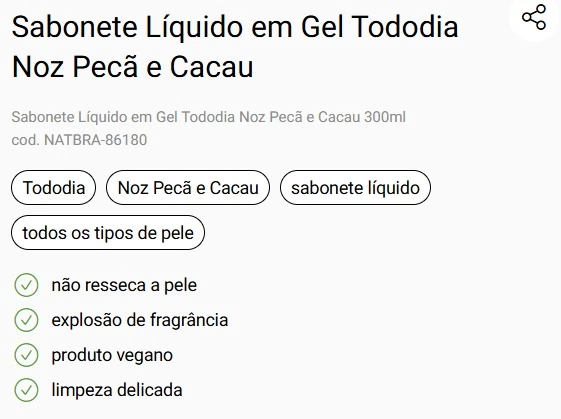Click the gray 300ml product description line
The image size is (561, 419).
pos(209,117)
